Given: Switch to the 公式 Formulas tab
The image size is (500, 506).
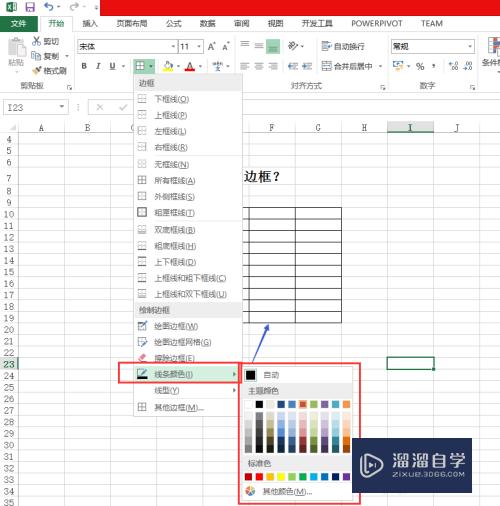Looking at the screenshot, I should [x=174, y=23].
